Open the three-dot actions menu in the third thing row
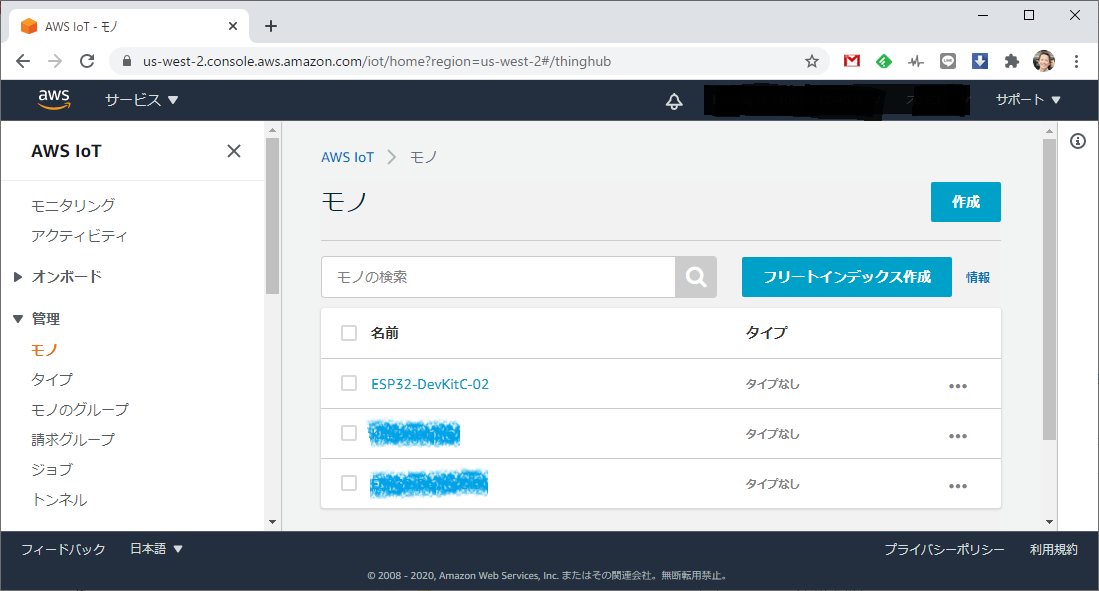1099x591 pixels. coord(957,486)
